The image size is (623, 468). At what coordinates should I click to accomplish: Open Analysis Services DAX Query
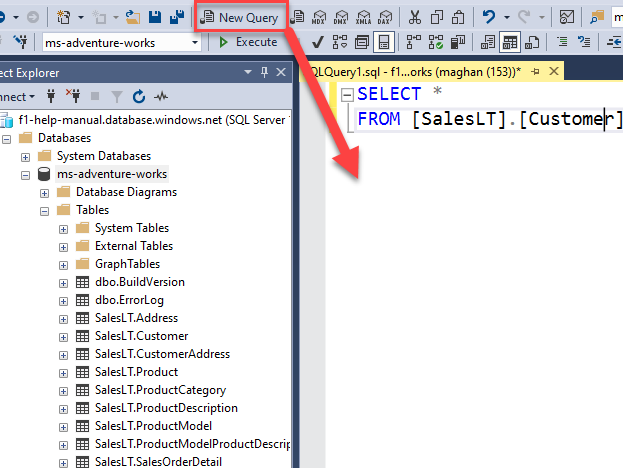[385, 17]
